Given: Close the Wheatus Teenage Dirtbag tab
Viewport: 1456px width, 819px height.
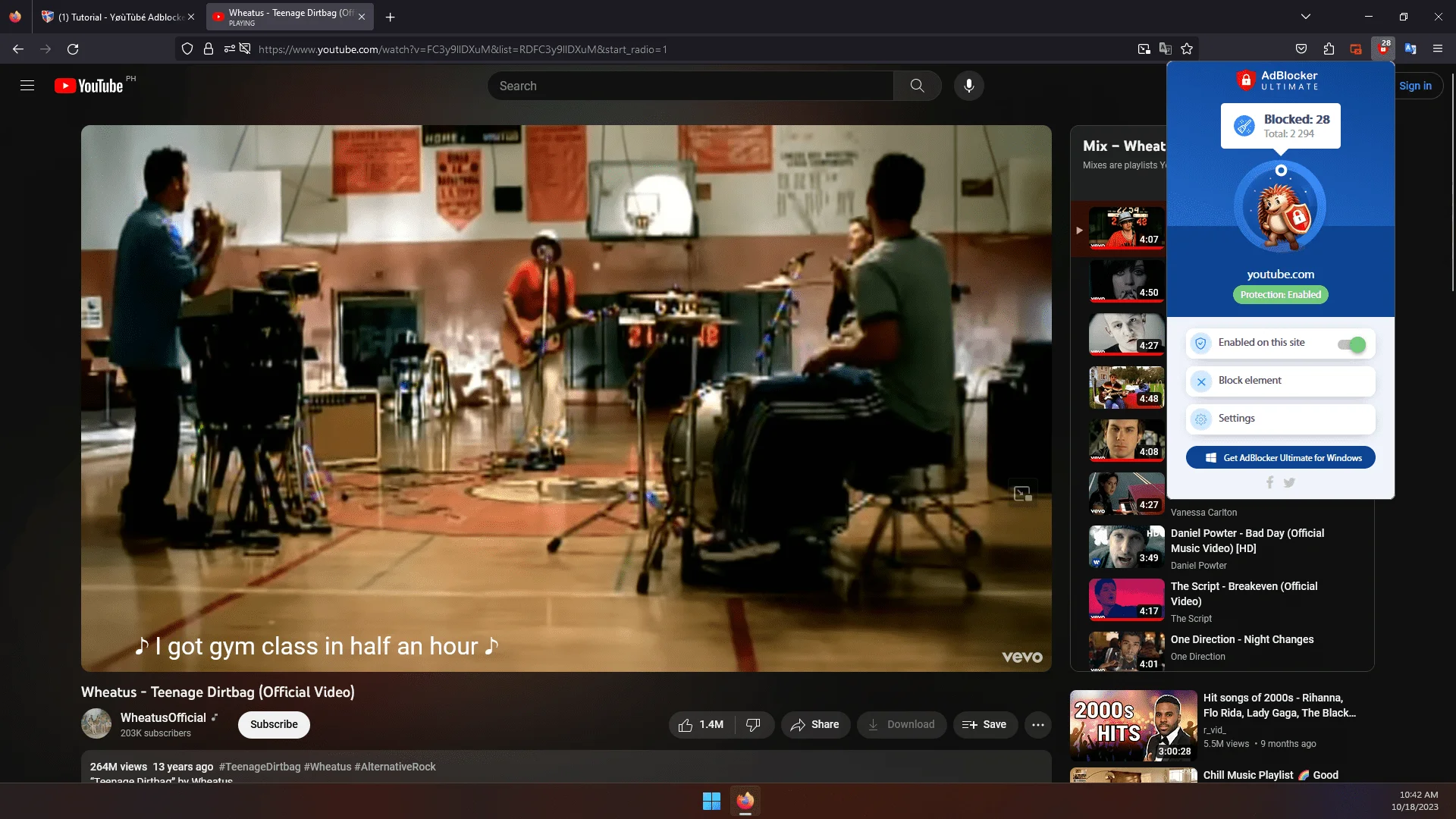Looking at the screenshot, I should tap(362, 17).
